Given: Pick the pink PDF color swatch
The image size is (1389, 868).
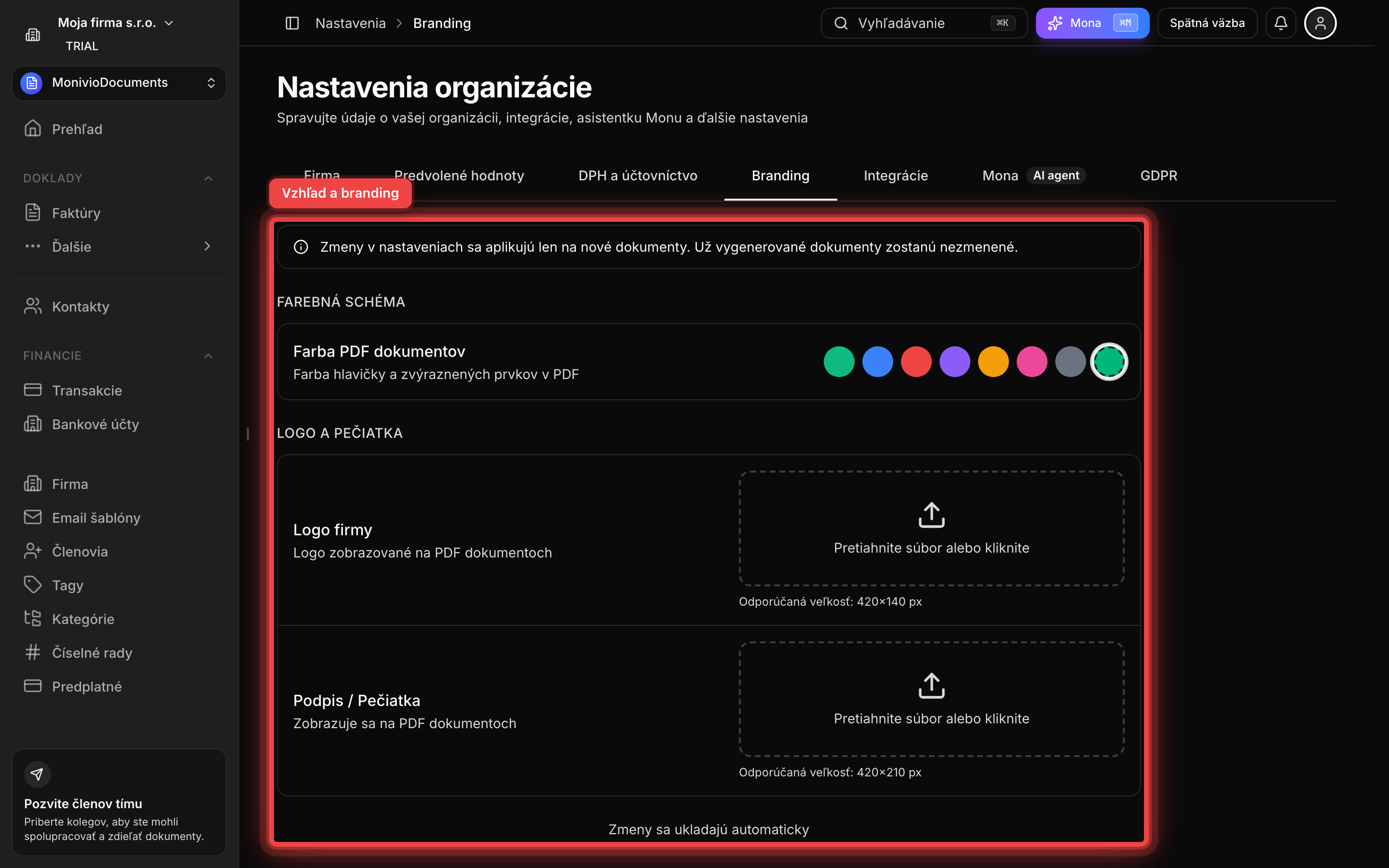Looking at the screenshot, I should click(1032, 362).
